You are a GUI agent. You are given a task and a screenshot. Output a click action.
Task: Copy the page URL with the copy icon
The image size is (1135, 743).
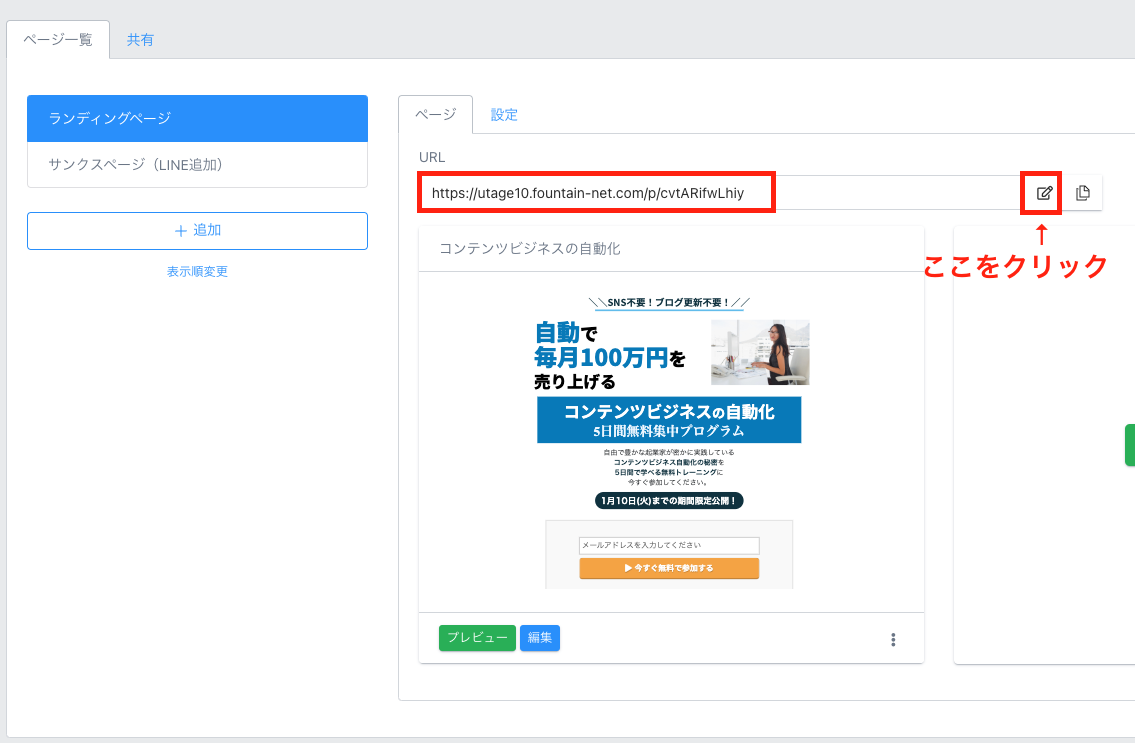click(x=1082, y=193)
